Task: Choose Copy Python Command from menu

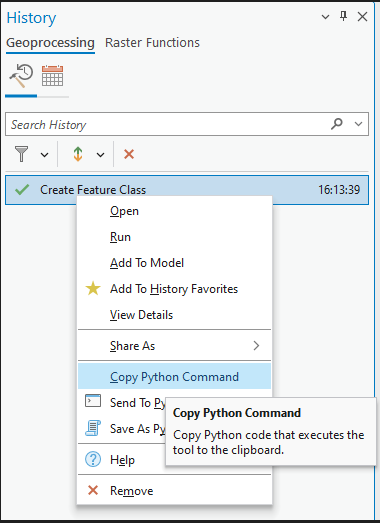Action: tap(174, 377)
